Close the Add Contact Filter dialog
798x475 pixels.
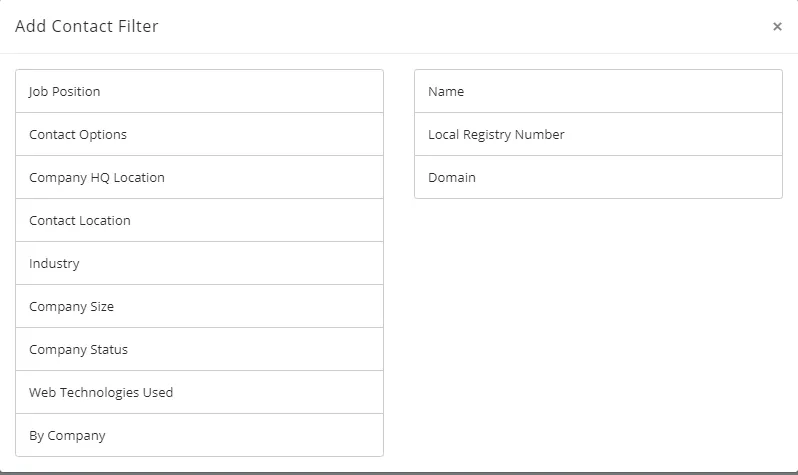pos(777,27)
